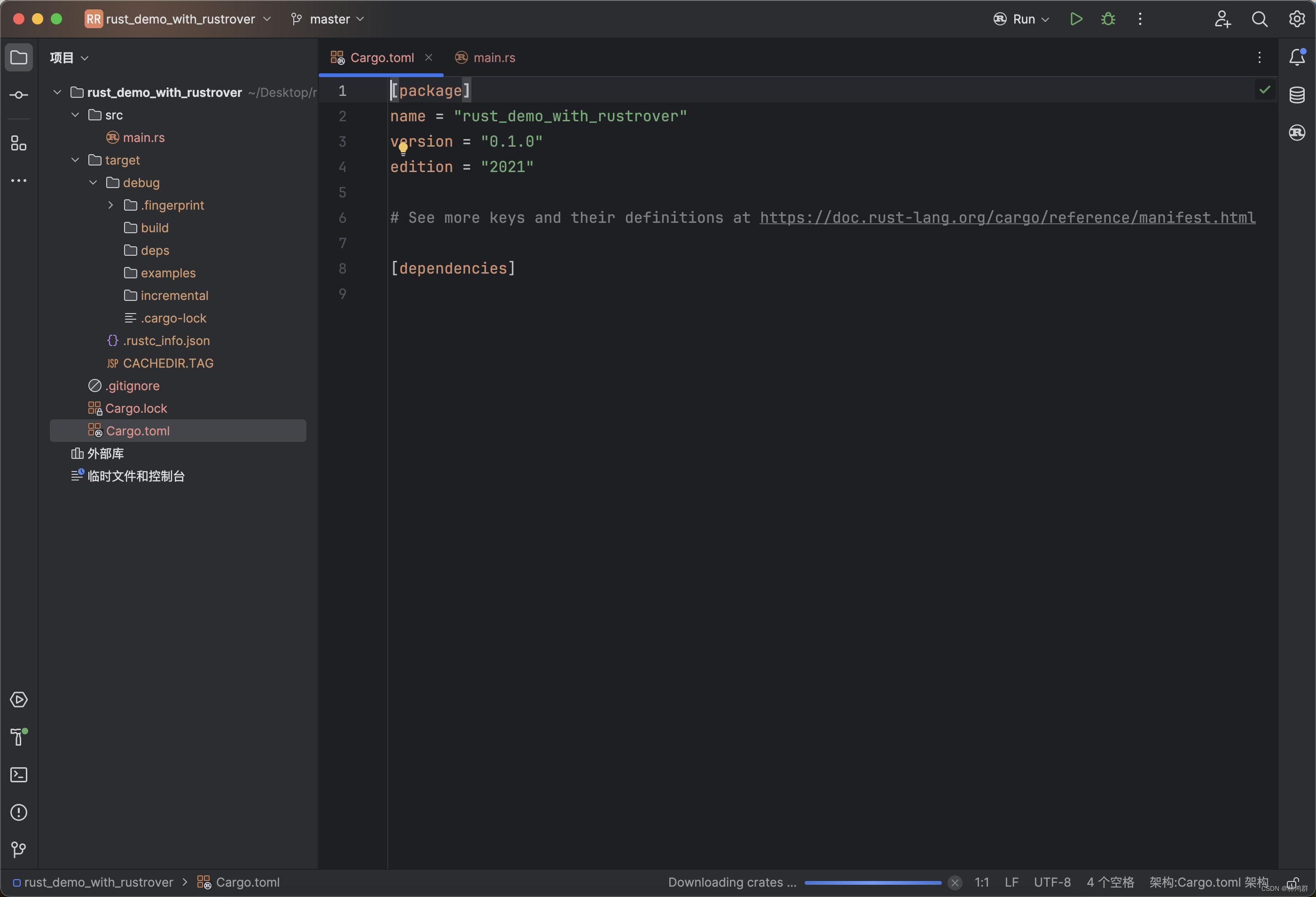
Task: Open the Cargo tool window on right
Action: [1297, 133]
